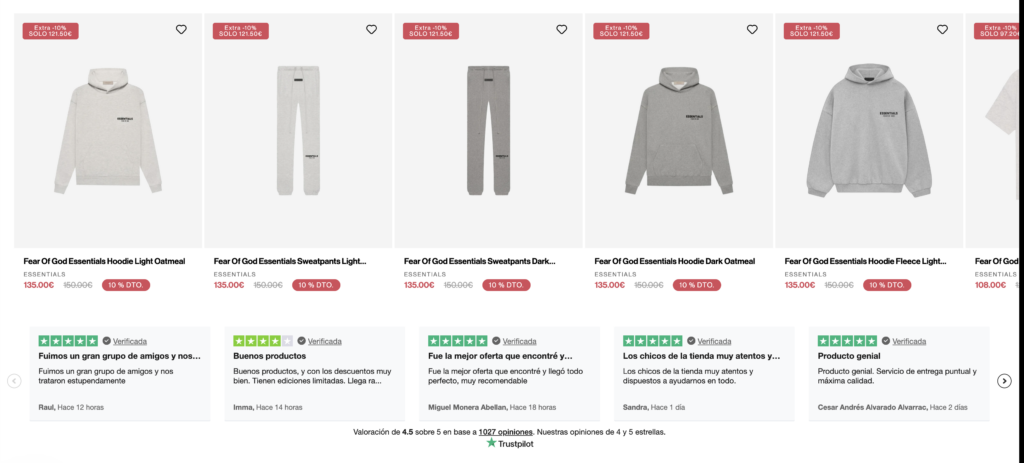View the light sweatpants product image
1024x463 pixels.
coord(298,130)
